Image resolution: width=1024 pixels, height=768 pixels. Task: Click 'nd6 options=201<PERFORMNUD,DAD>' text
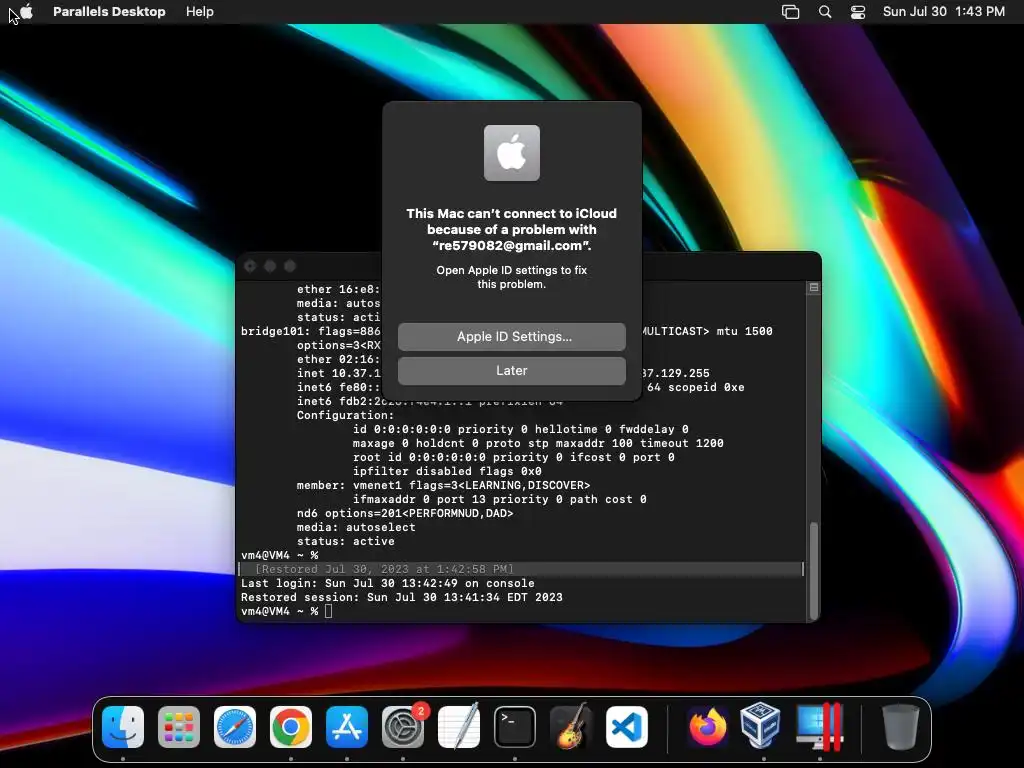(x=405, y=513)
